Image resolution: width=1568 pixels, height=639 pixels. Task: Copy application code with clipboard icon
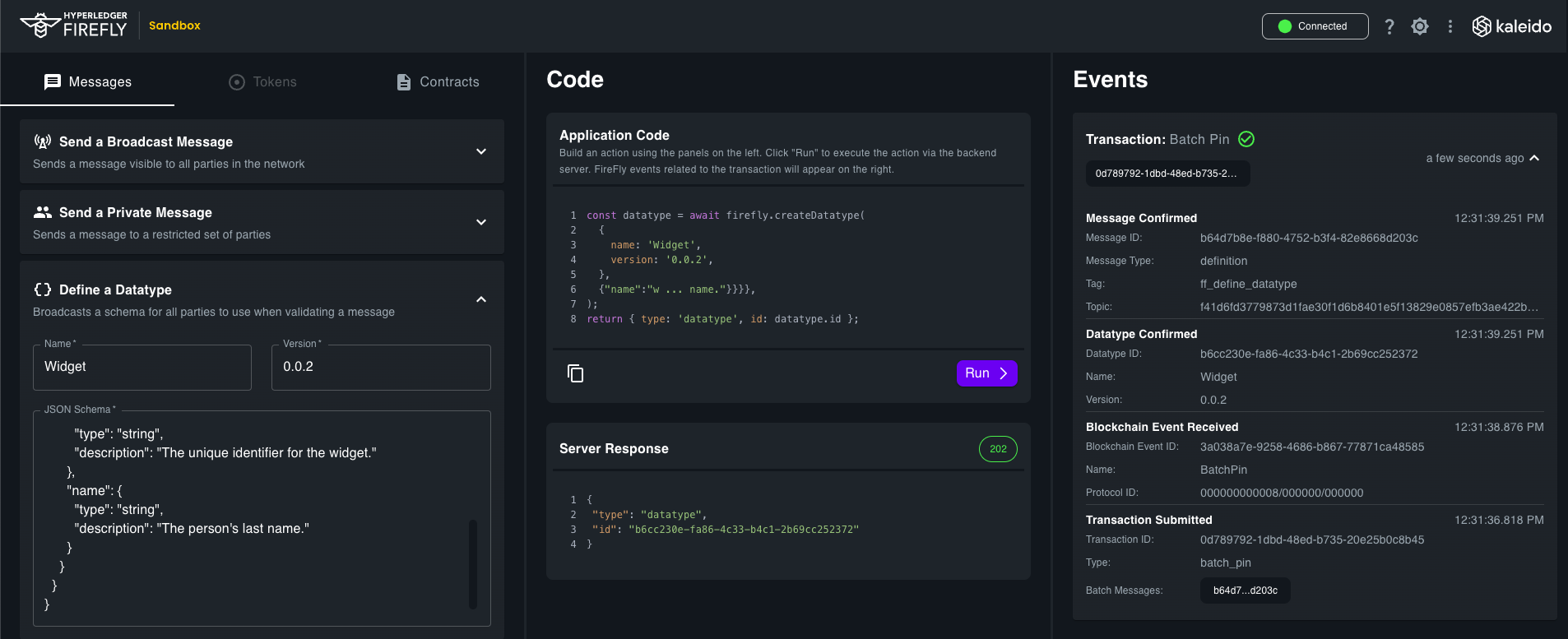point(575,373)
